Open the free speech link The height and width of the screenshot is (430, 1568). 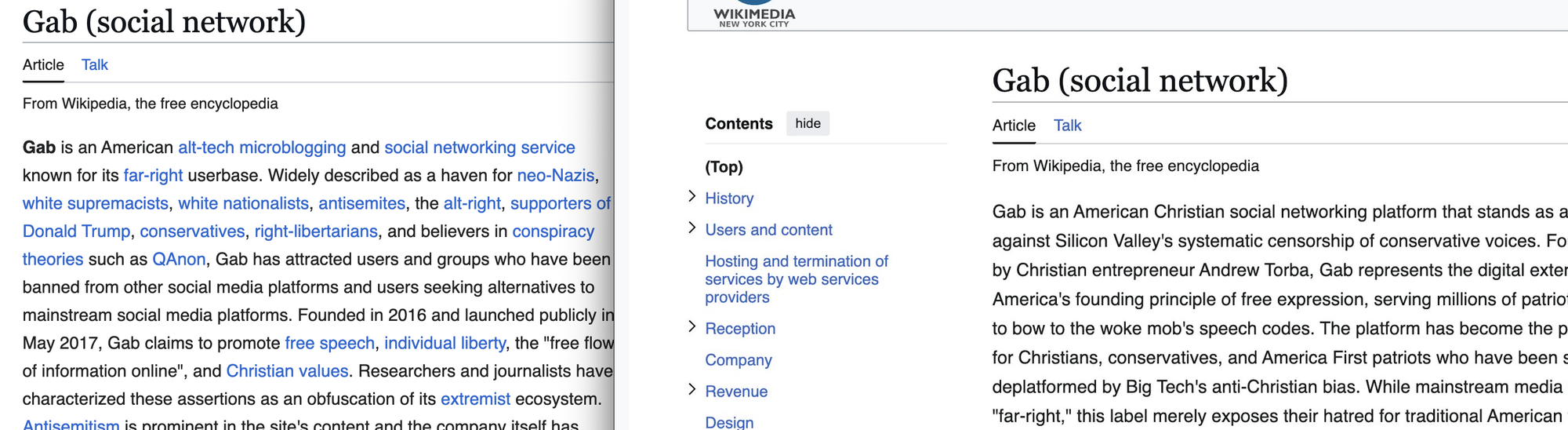[329, 344]
